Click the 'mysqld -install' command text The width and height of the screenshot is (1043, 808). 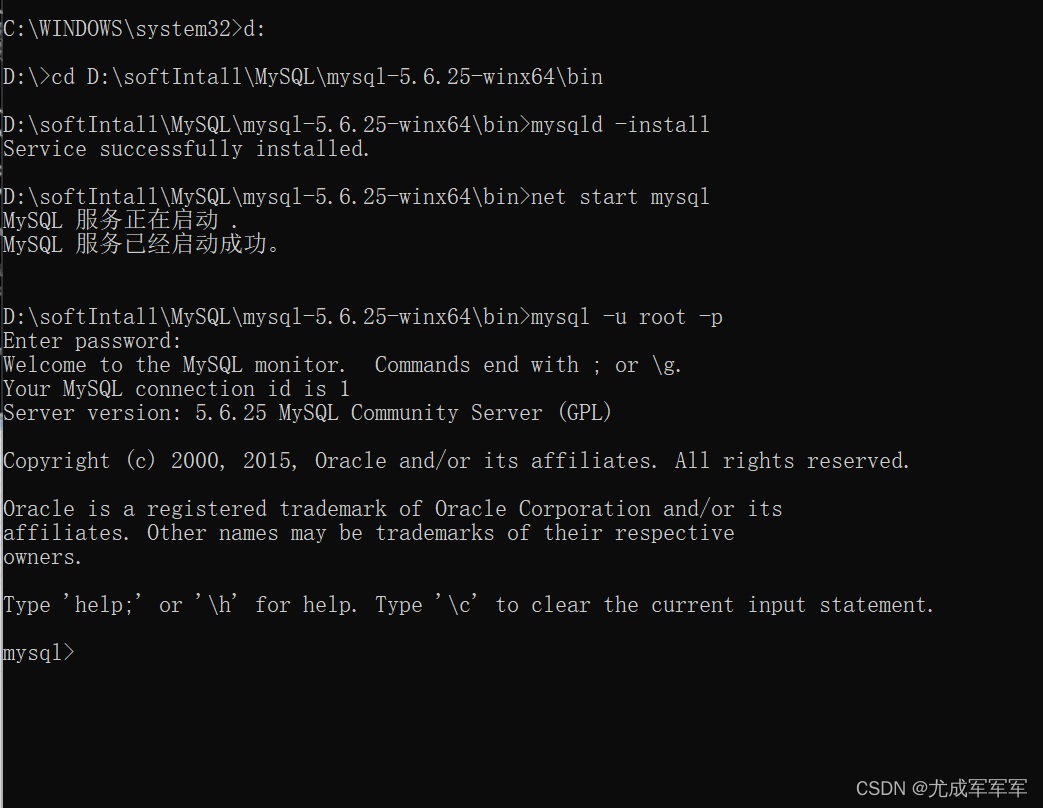pyautogui.click(x=620, y=125)
